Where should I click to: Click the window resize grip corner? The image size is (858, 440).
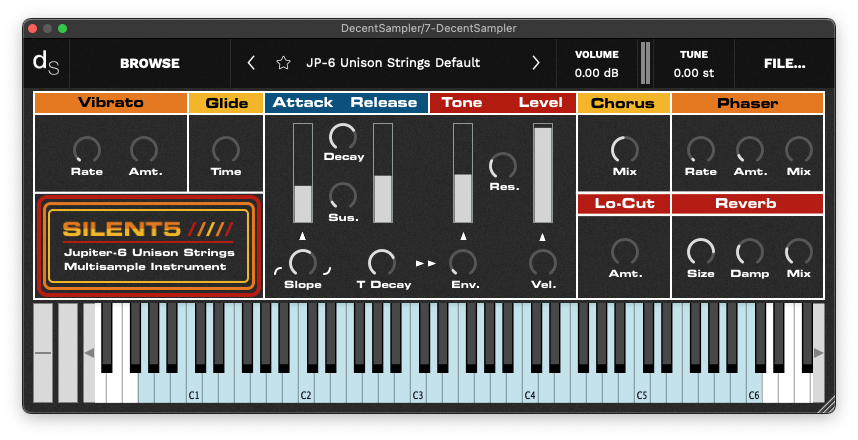point(826,404)
